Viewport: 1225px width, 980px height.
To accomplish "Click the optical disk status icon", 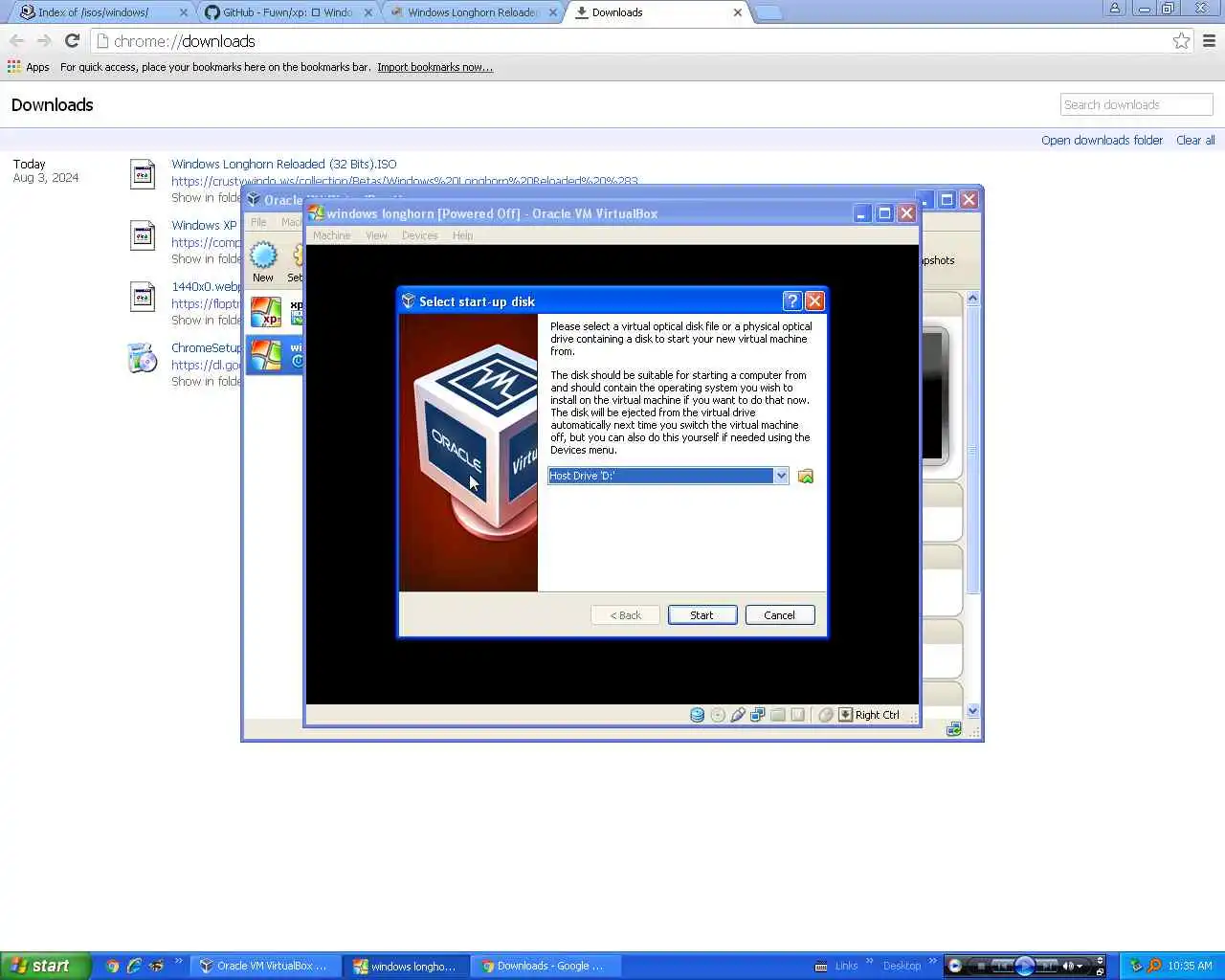I will tap(718, 715).
